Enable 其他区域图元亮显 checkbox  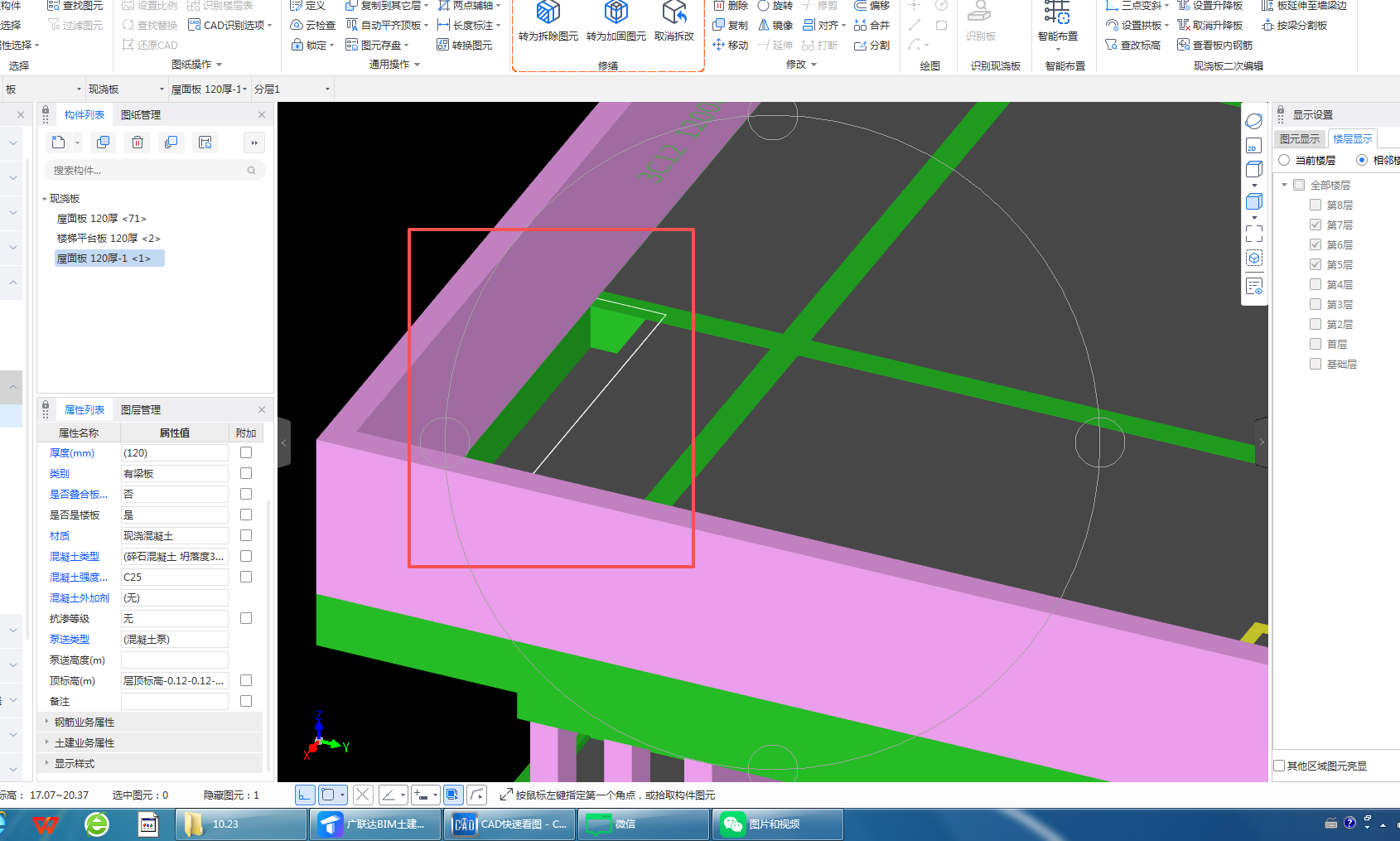tap(1279, 766)
